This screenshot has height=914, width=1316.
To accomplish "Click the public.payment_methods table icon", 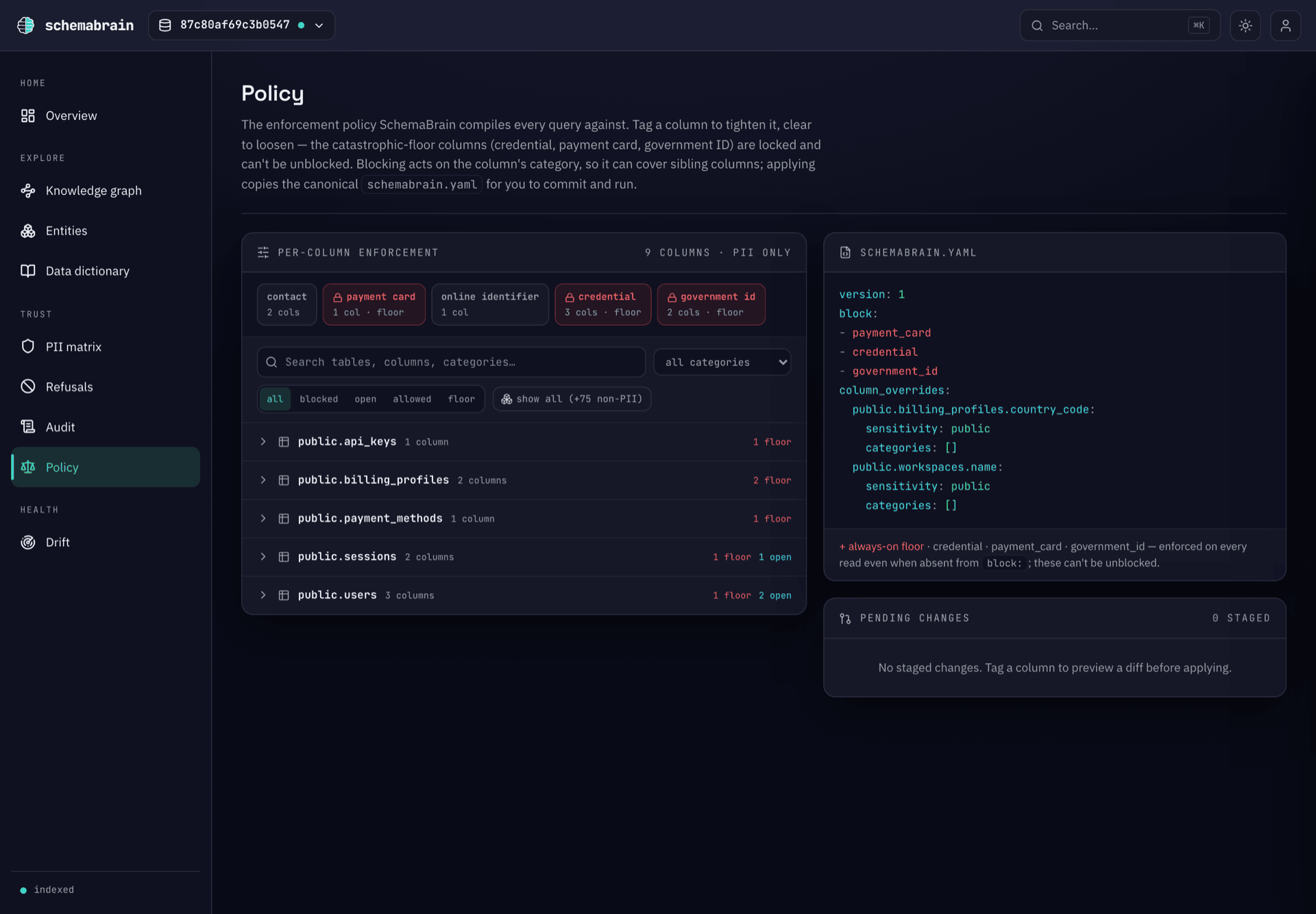I will [x=284, y=519].
